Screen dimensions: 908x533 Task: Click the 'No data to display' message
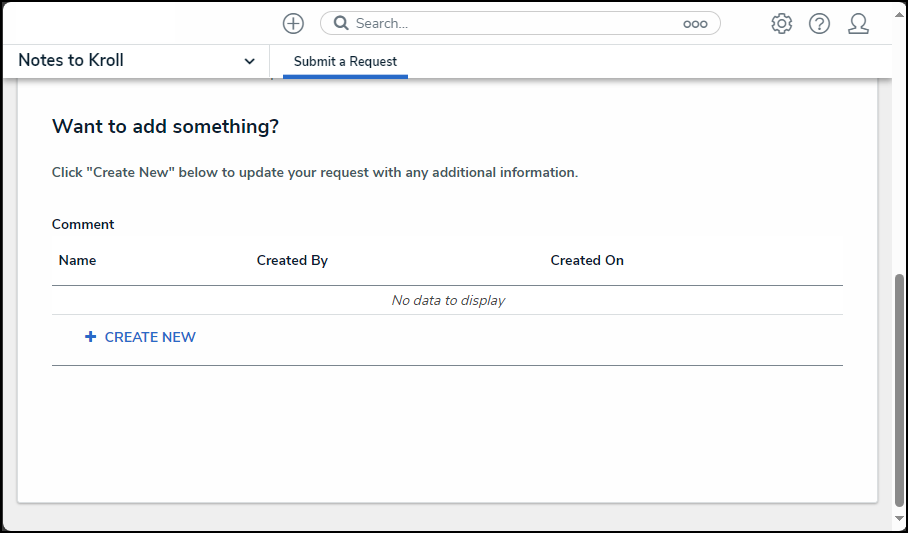coord(448,300)
